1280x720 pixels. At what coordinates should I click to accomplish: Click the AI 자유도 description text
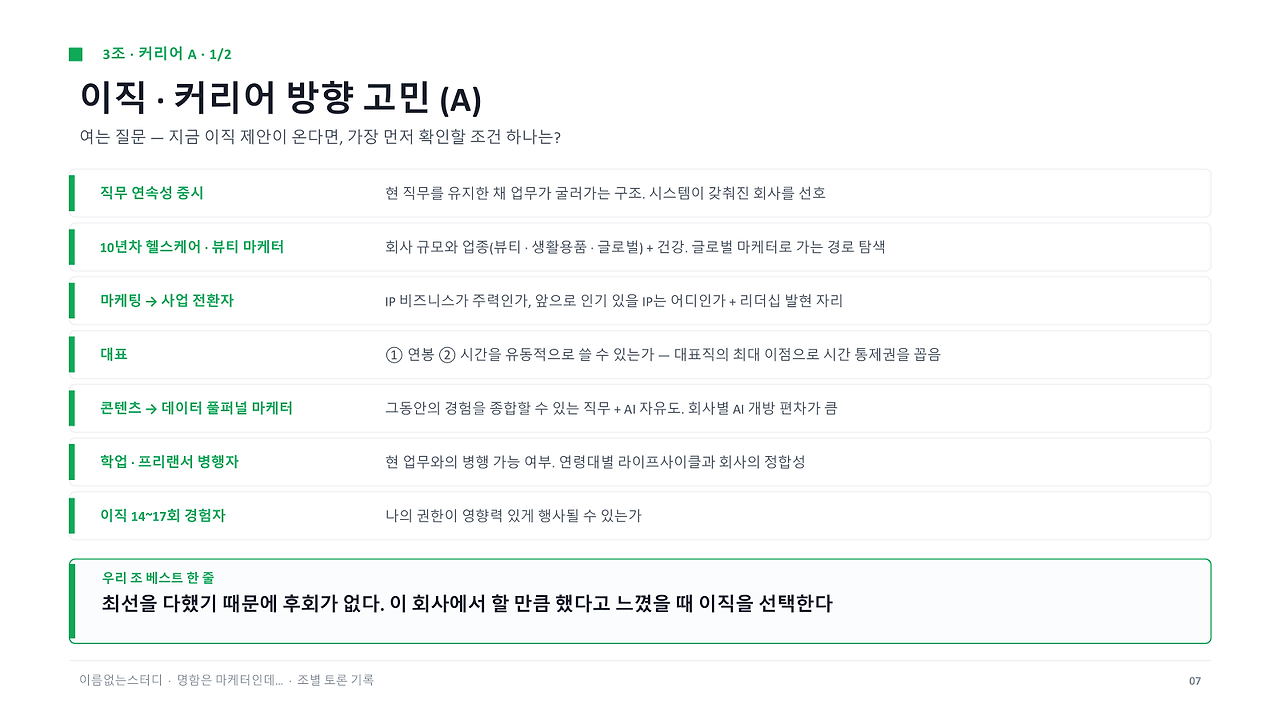coord(611,408)
